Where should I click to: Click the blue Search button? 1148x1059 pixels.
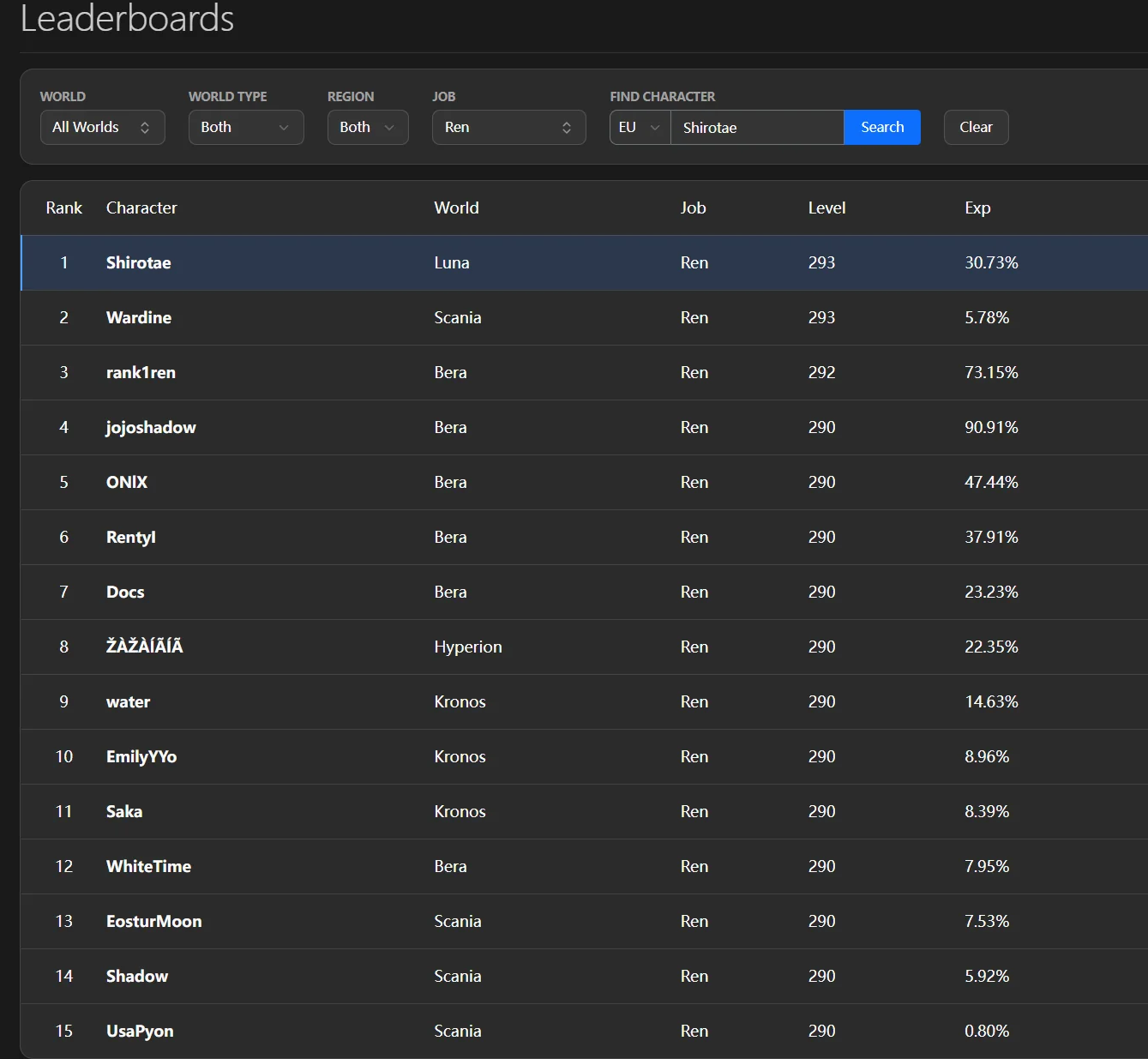coord(882,128)
